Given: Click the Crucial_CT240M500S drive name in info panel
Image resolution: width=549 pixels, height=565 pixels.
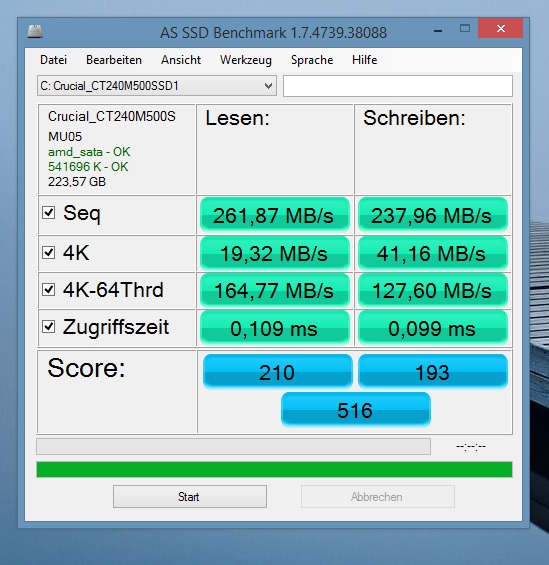Looking at the screenshot, I should click(112, 116).
